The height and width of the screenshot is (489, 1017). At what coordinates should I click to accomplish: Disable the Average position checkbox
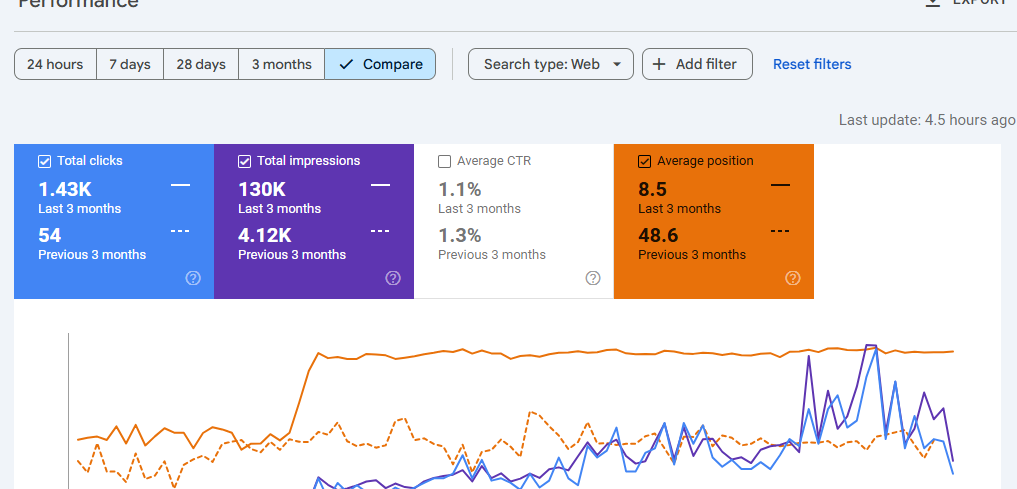click(644, 161)
